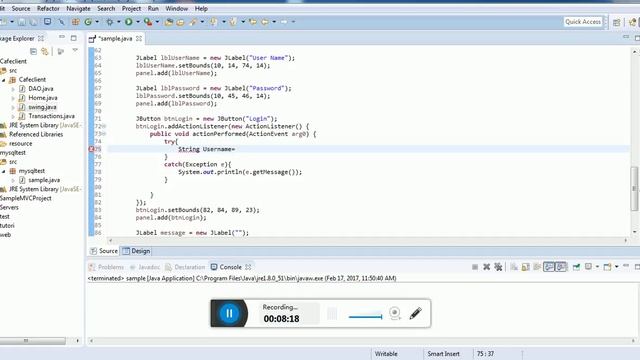
Task: Fold the actionPerformed method at line 73
Action: click(104, 134)
